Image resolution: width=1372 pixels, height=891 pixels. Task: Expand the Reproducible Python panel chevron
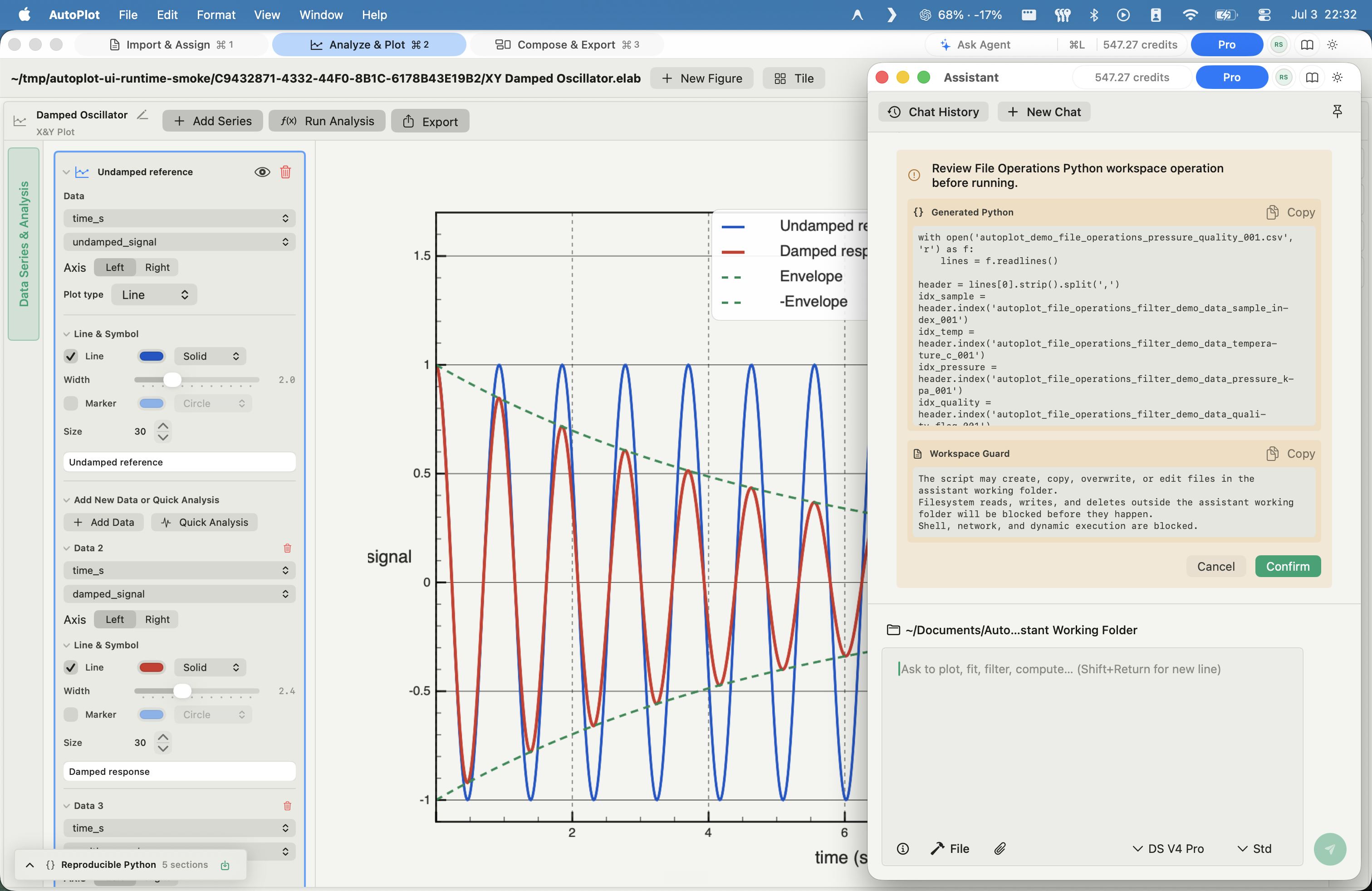point(30,865)
